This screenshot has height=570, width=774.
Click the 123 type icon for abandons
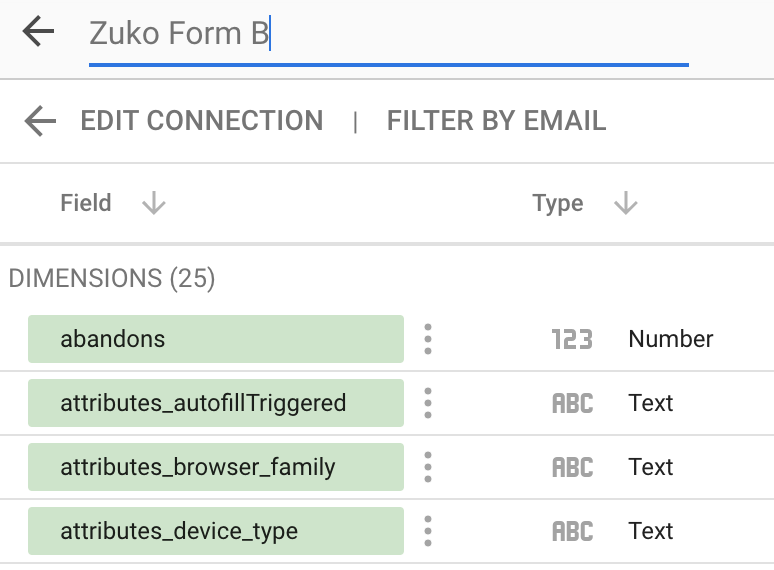click(572, 340)
